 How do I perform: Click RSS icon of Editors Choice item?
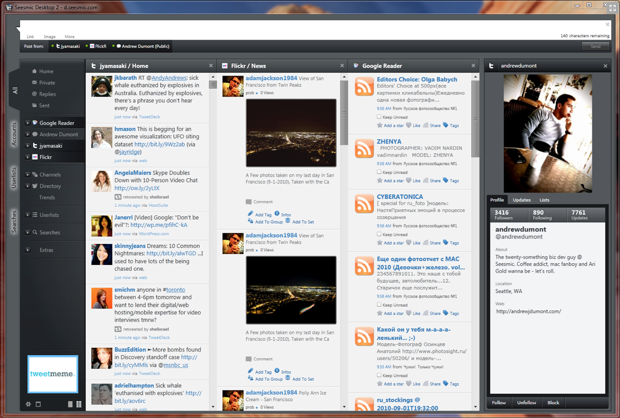point(364,87)
